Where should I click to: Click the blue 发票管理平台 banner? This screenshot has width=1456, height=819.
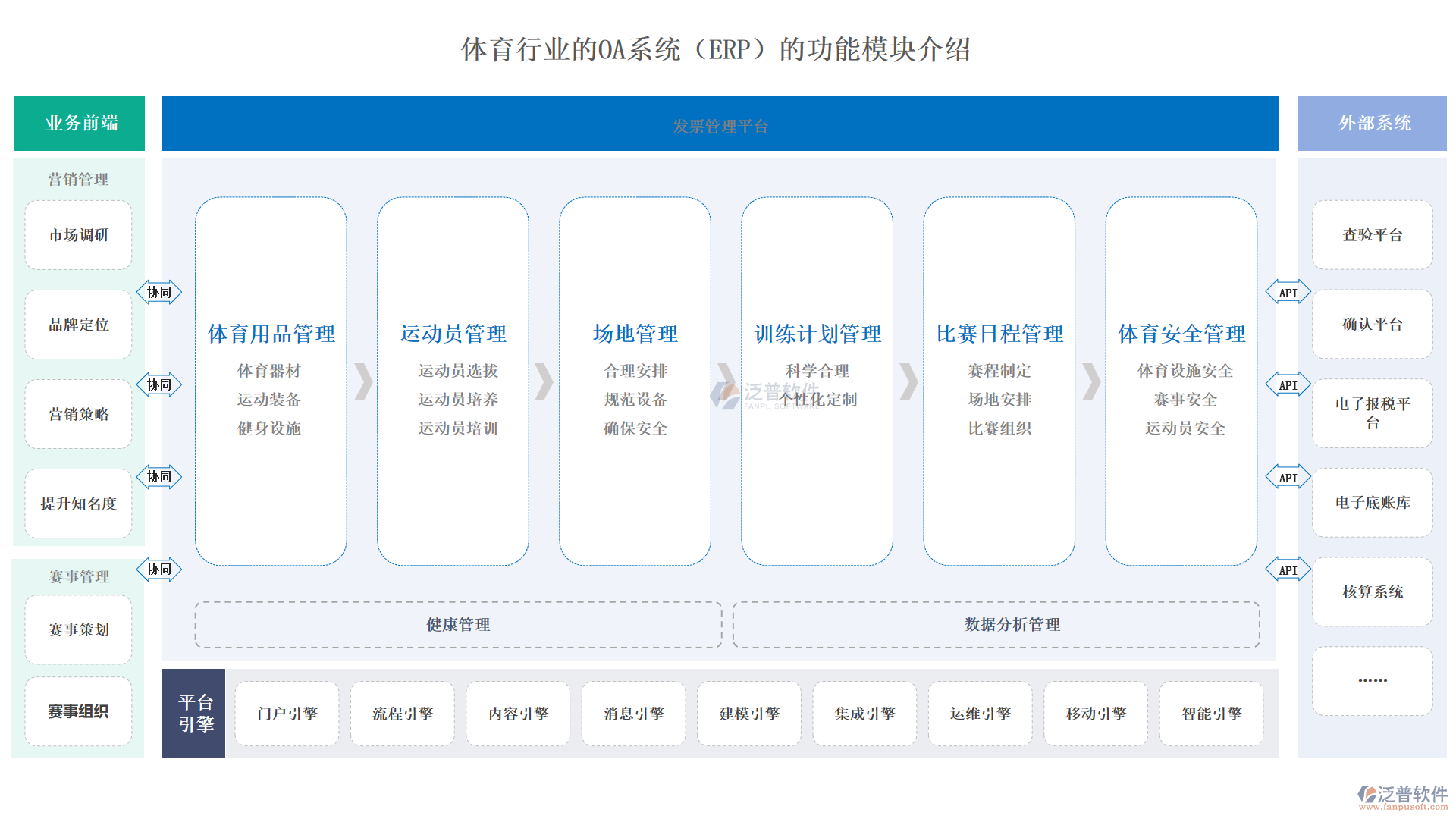720,124
